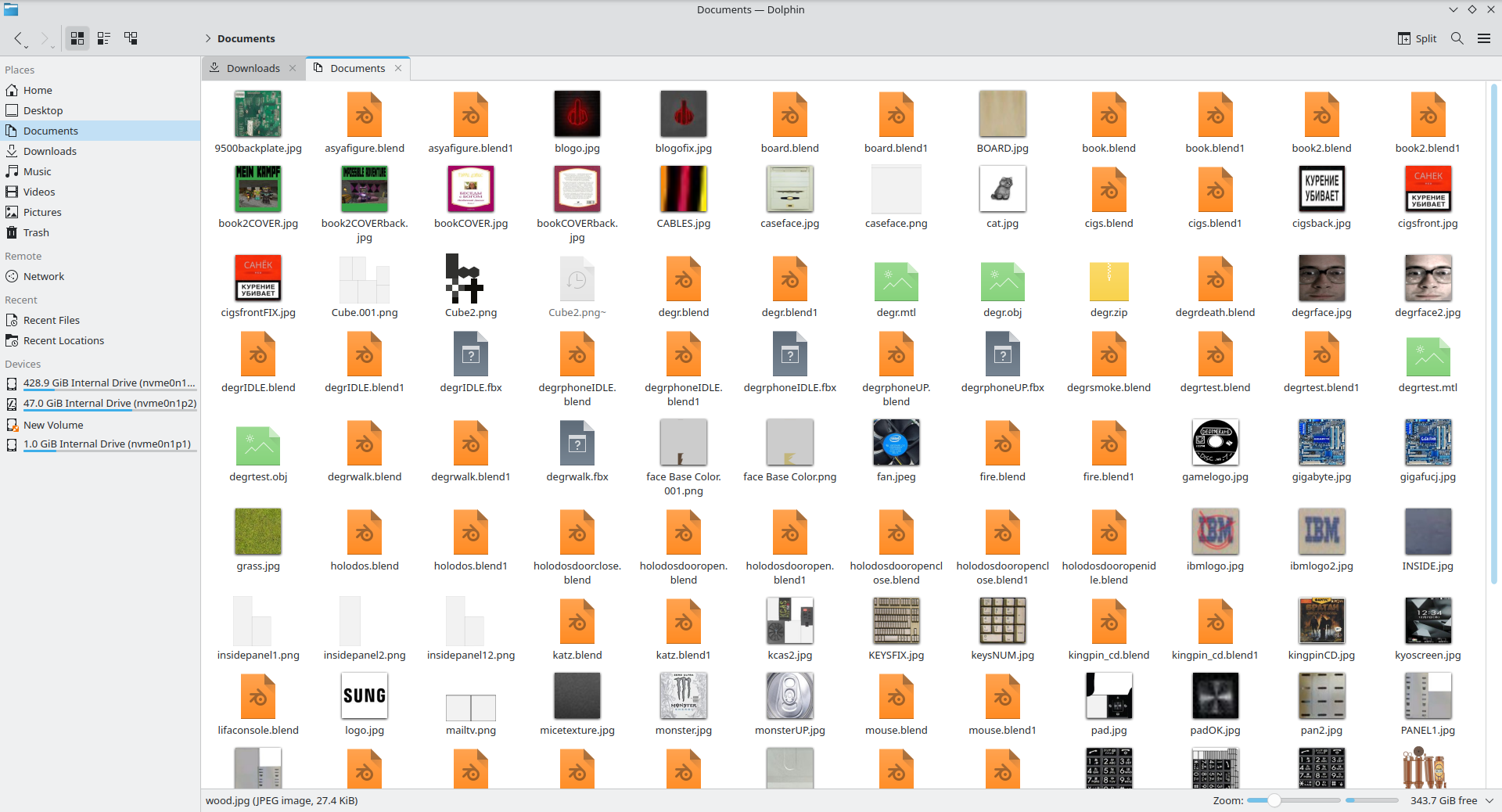Image resolution: width=1502 pixels, height=812 pixels.
Task: Select the degrdeath.blend file icon
Action: pyautogui.click(x=1215, y=278)
